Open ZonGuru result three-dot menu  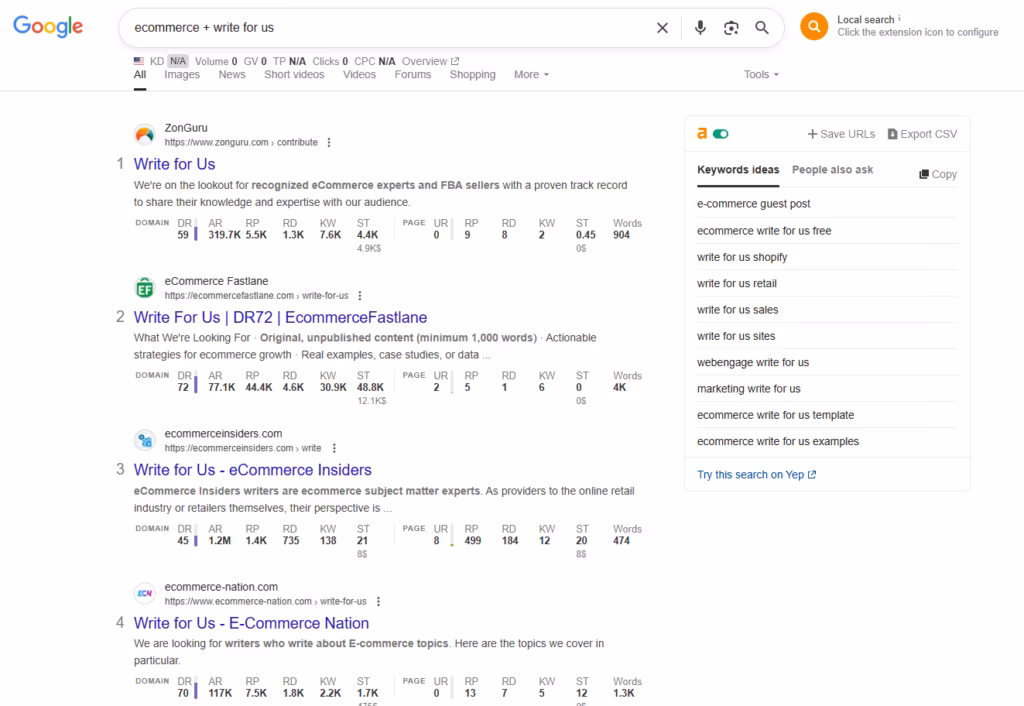(x=329, y=142)
